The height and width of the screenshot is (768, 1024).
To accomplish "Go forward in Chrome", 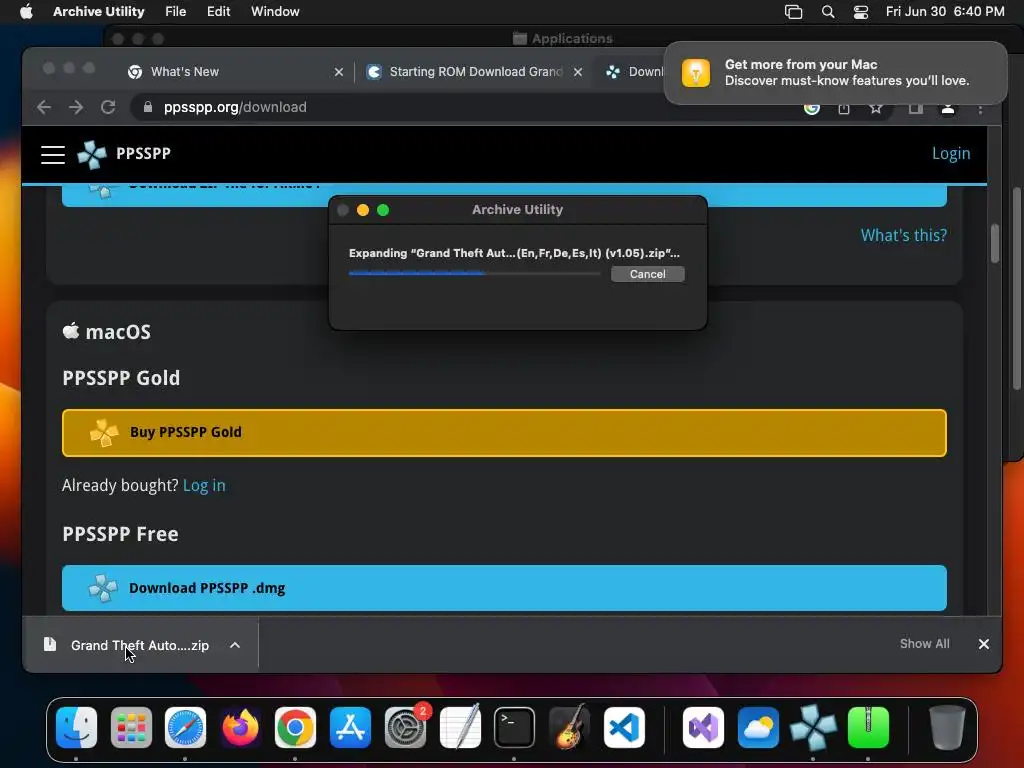I will (76, 107).
